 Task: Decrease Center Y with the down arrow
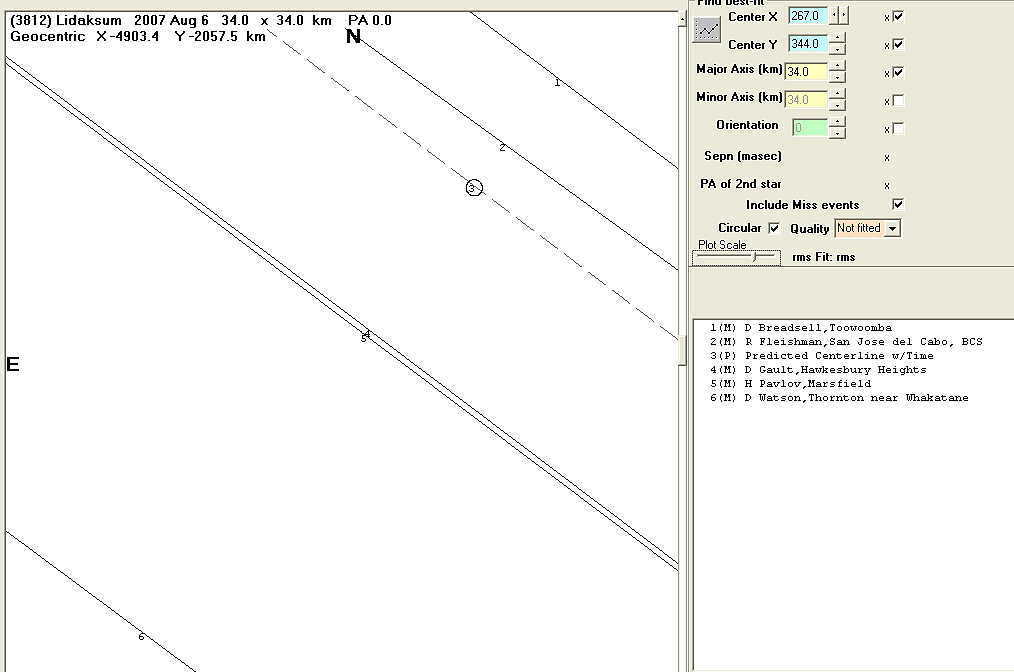tap(837, 49)
